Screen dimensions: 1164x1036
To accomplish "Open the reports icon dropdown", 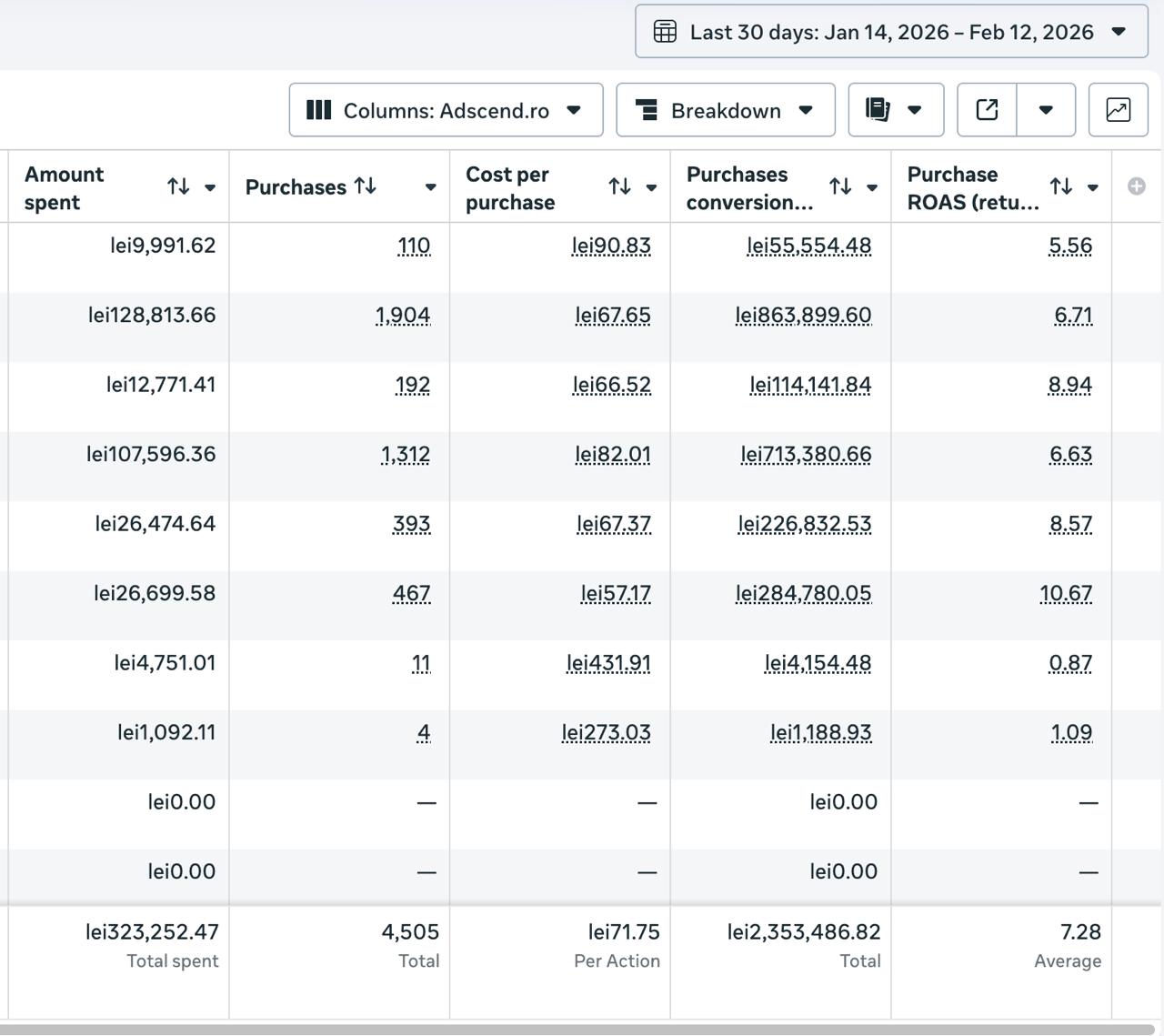I will point(896,110).
